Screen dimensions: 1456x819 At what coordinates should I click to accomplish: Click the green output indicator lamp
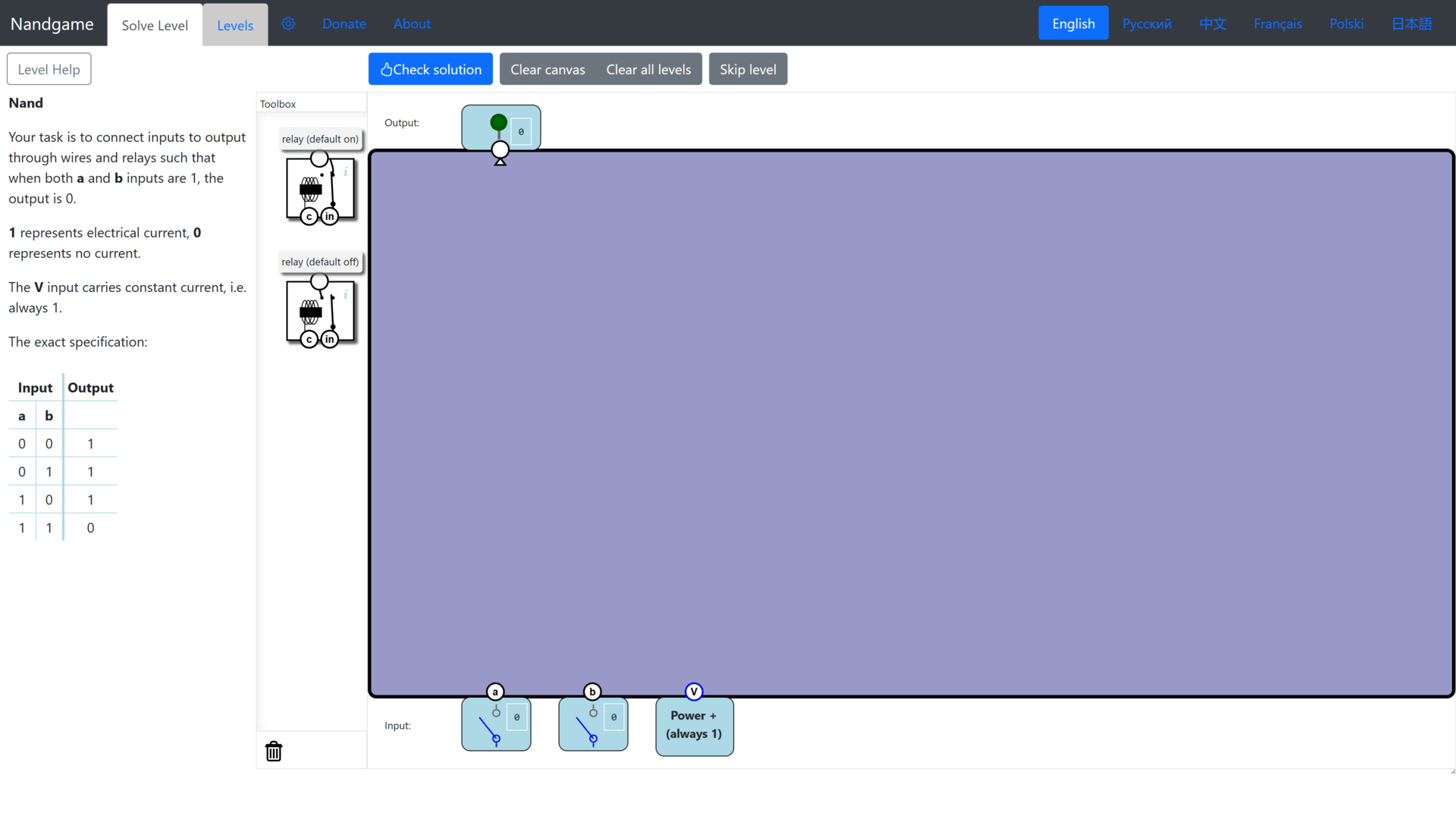pyautogui.click(x=498, y=122)
